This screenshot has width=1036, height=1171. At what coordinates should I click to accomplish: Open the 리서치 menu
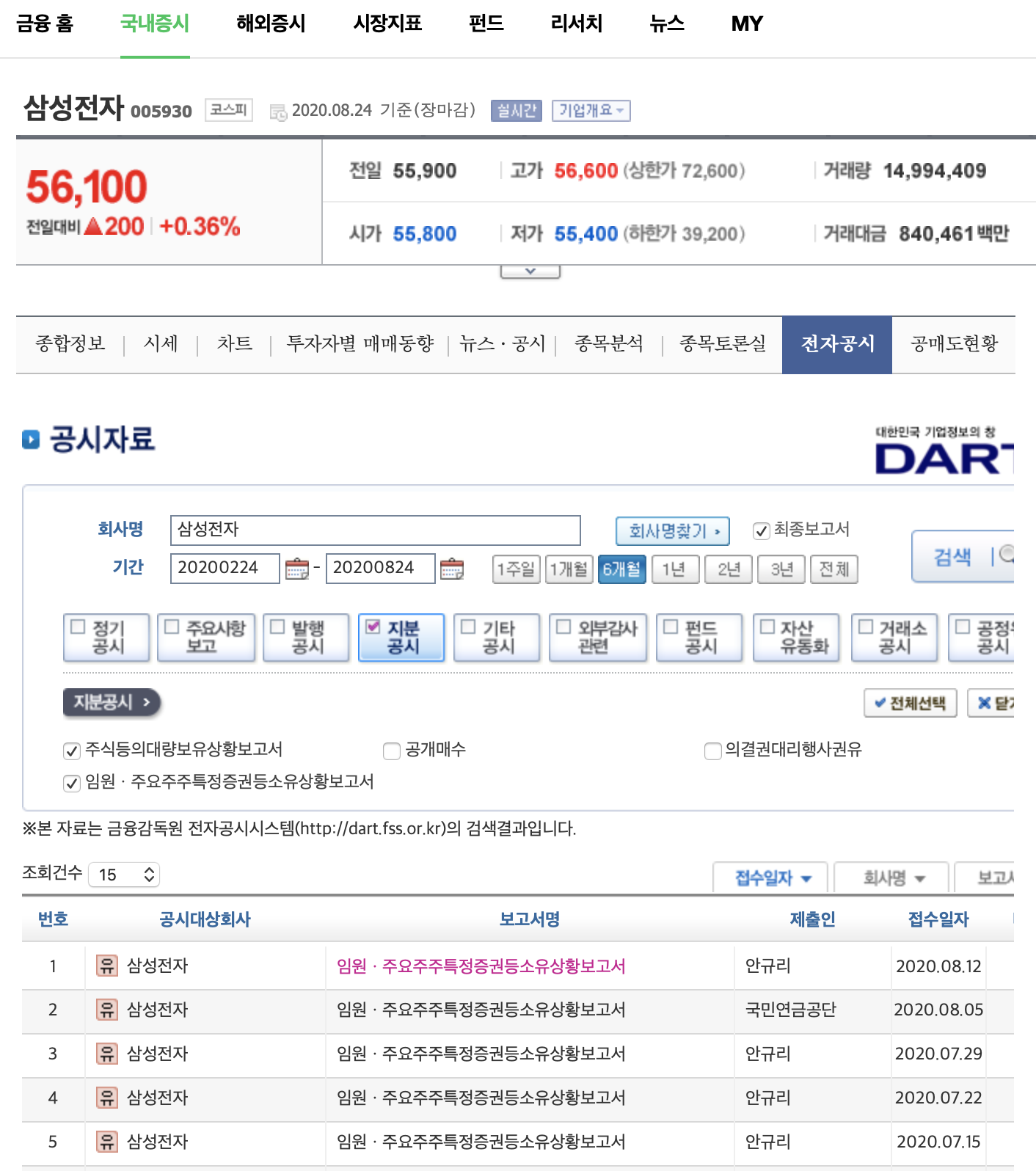pos(577,23)
